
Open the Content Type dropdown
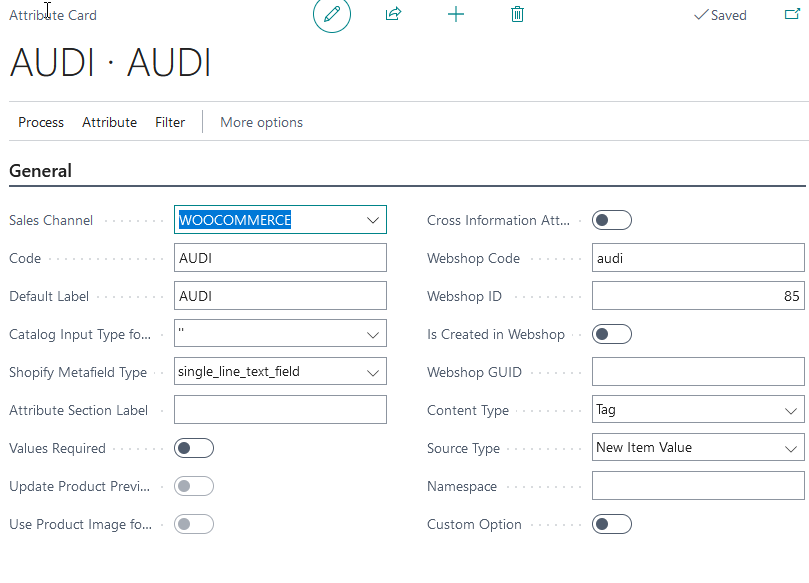point(791,411)
